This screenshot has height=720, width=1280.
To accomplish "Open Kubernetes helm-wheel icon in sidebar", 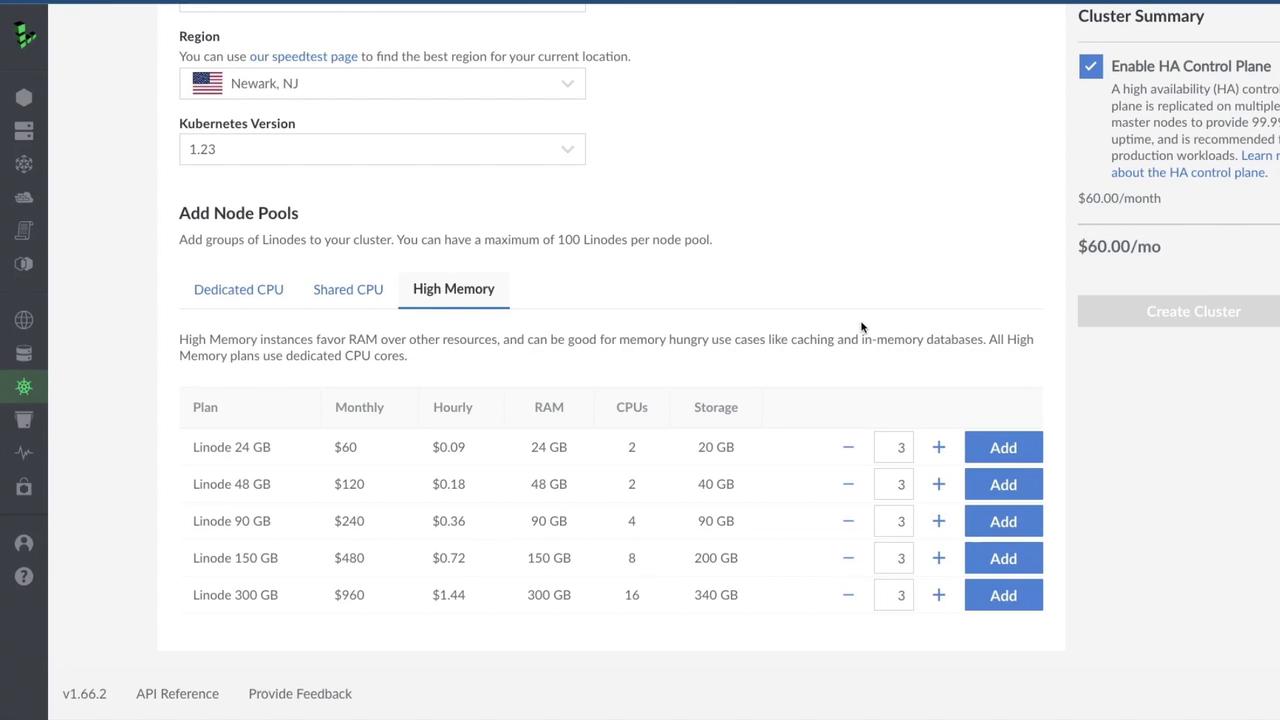I will pyautogui.click(x=24, y=387).
